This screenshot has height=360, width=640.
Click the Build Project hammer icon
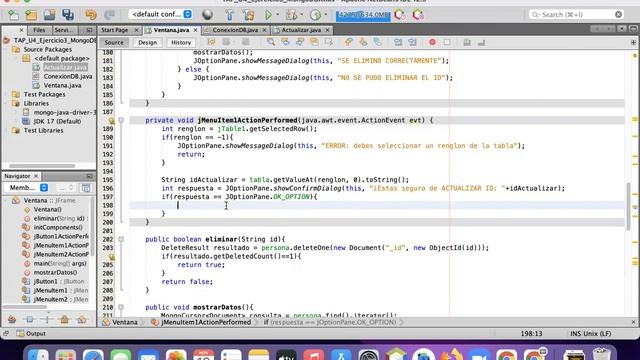click(x=229, y=15)
